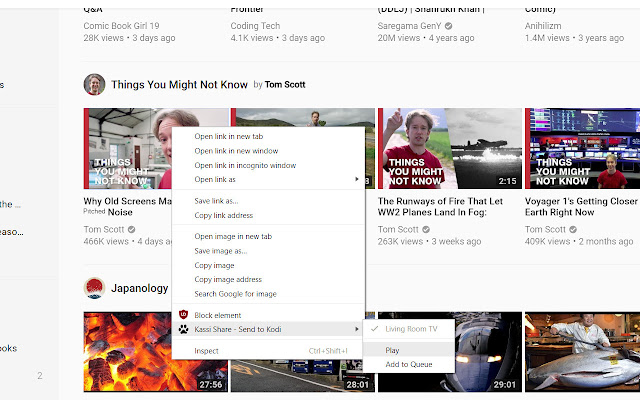Choose Copy image from context menu
Screen dimensions: 640x400
(268, 265)
